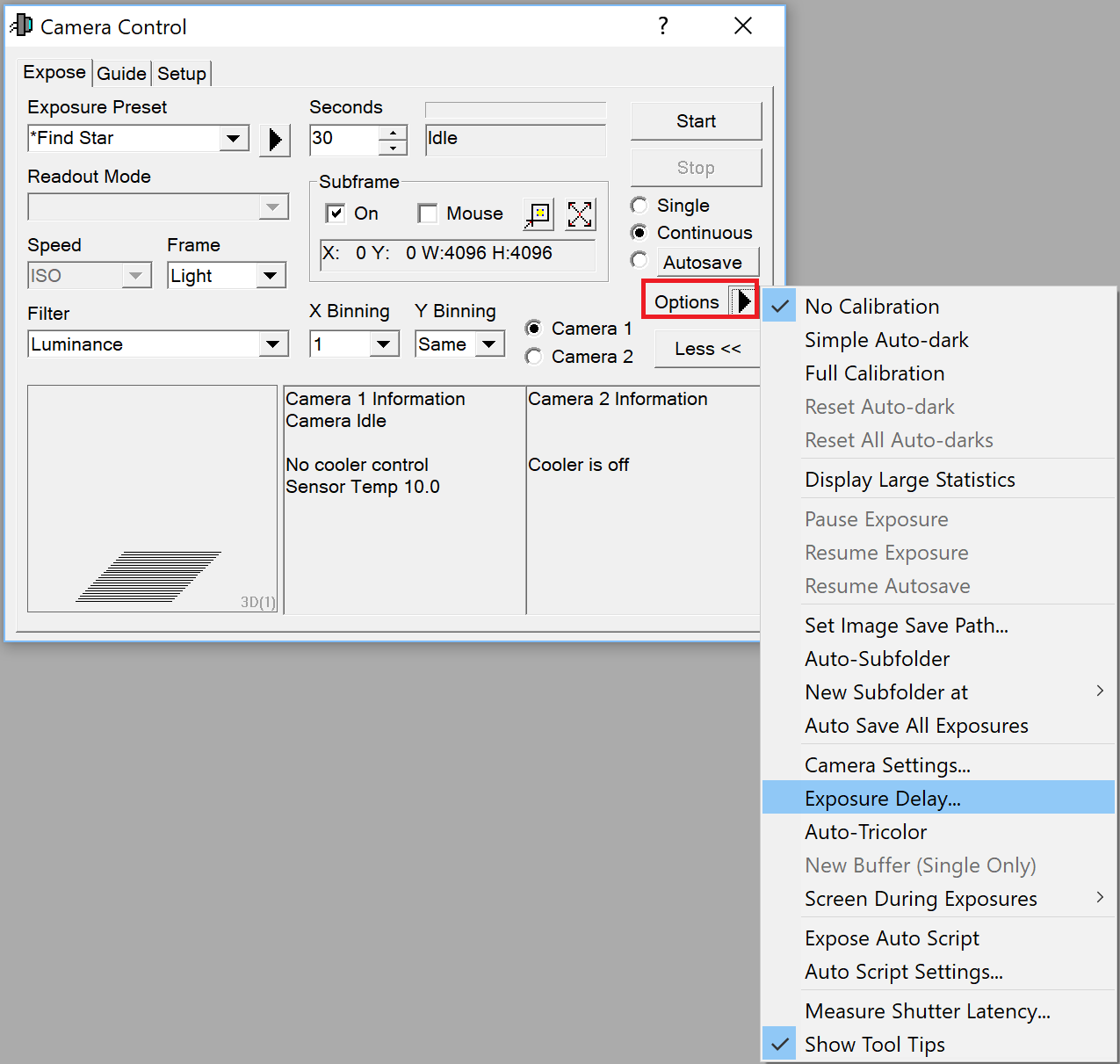Choose Exposure Delay... from the menu
This screenshot has width=1120, height=1064.
(x=882, y=799)
